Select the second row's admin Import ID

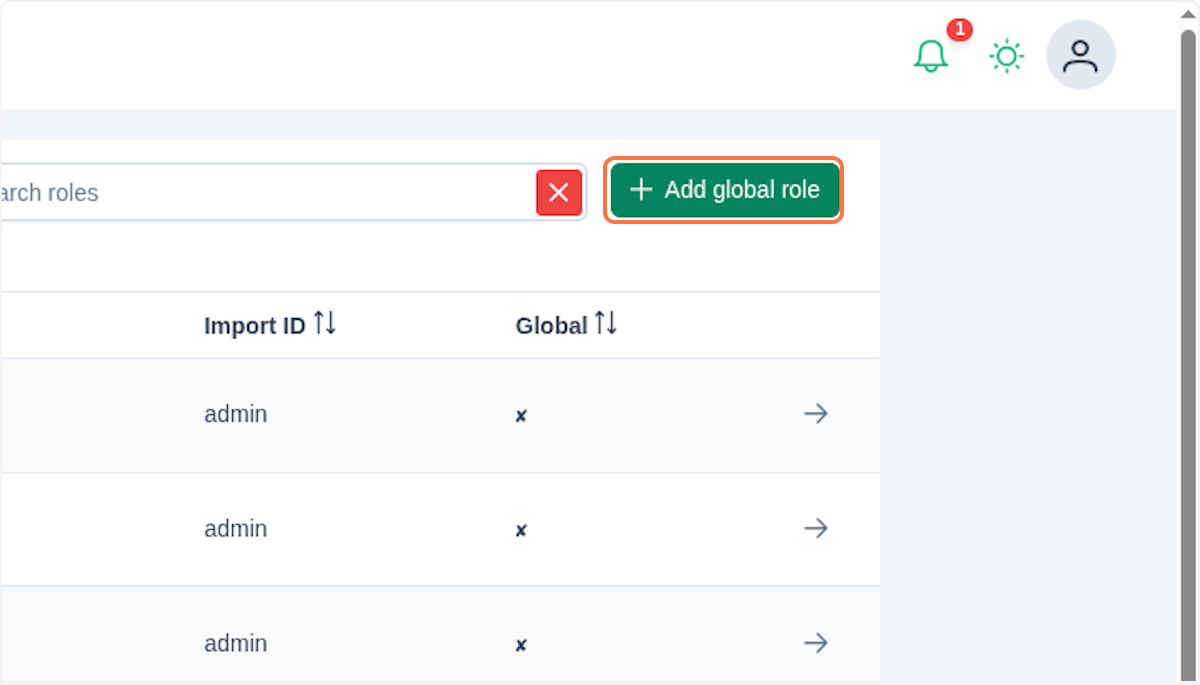click(x=235, y=528)
